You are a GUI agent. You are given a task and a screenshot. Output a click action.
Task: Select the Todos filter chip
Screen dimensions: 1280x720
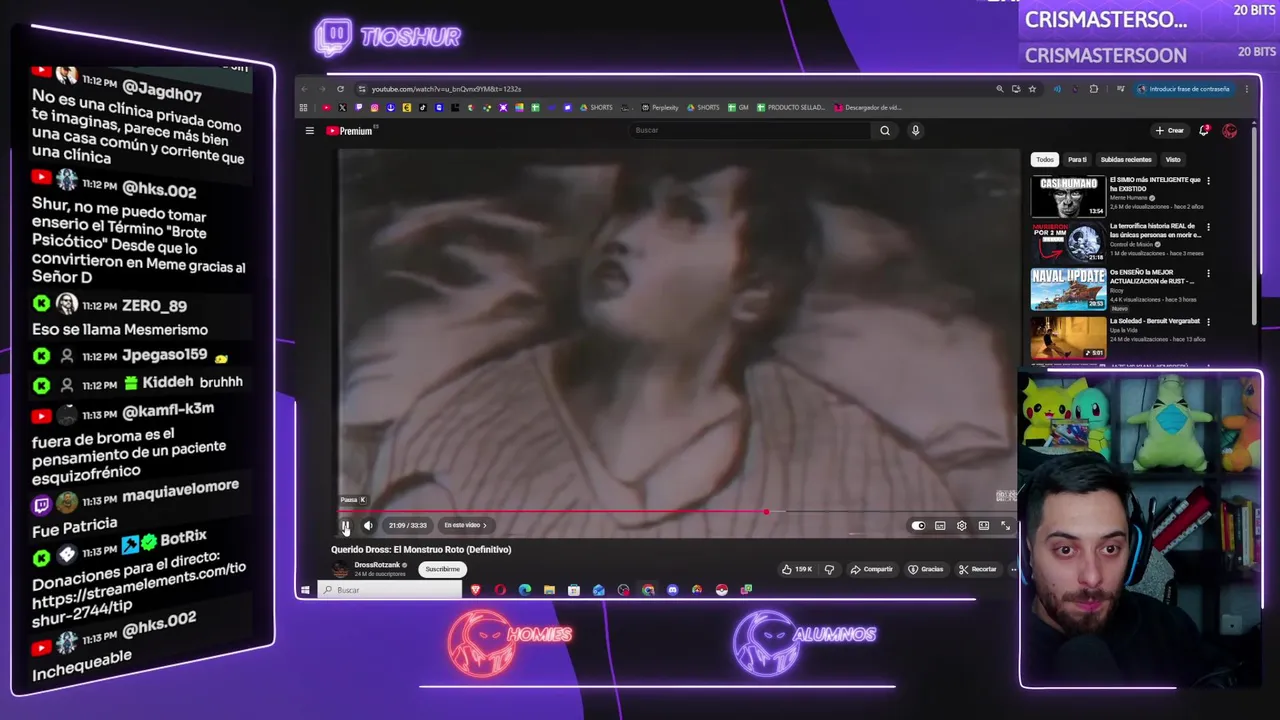point(1044,159)
